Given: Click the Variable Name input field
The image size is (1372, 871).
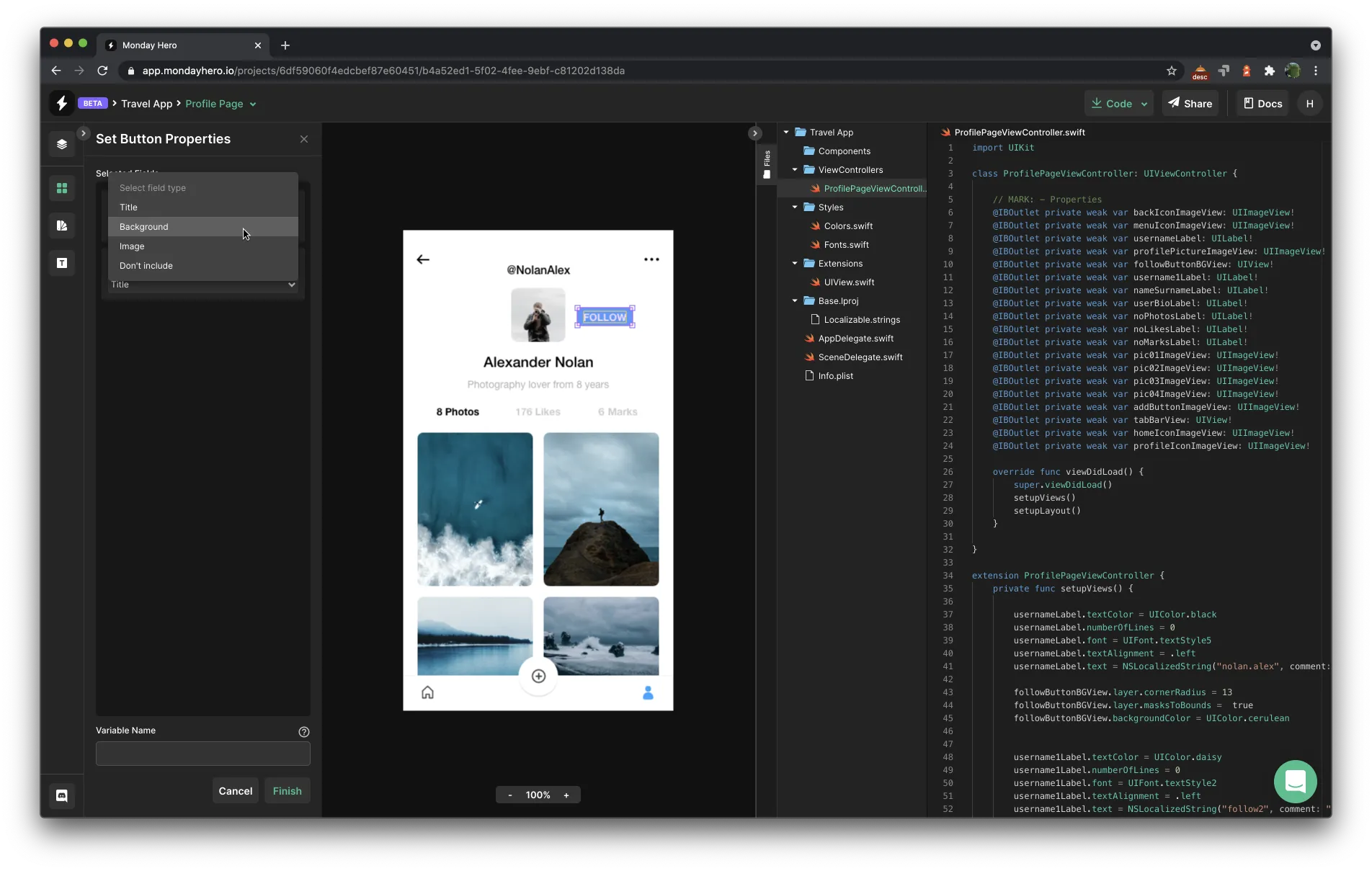Looking at the screenshot, I should point(203,754).
